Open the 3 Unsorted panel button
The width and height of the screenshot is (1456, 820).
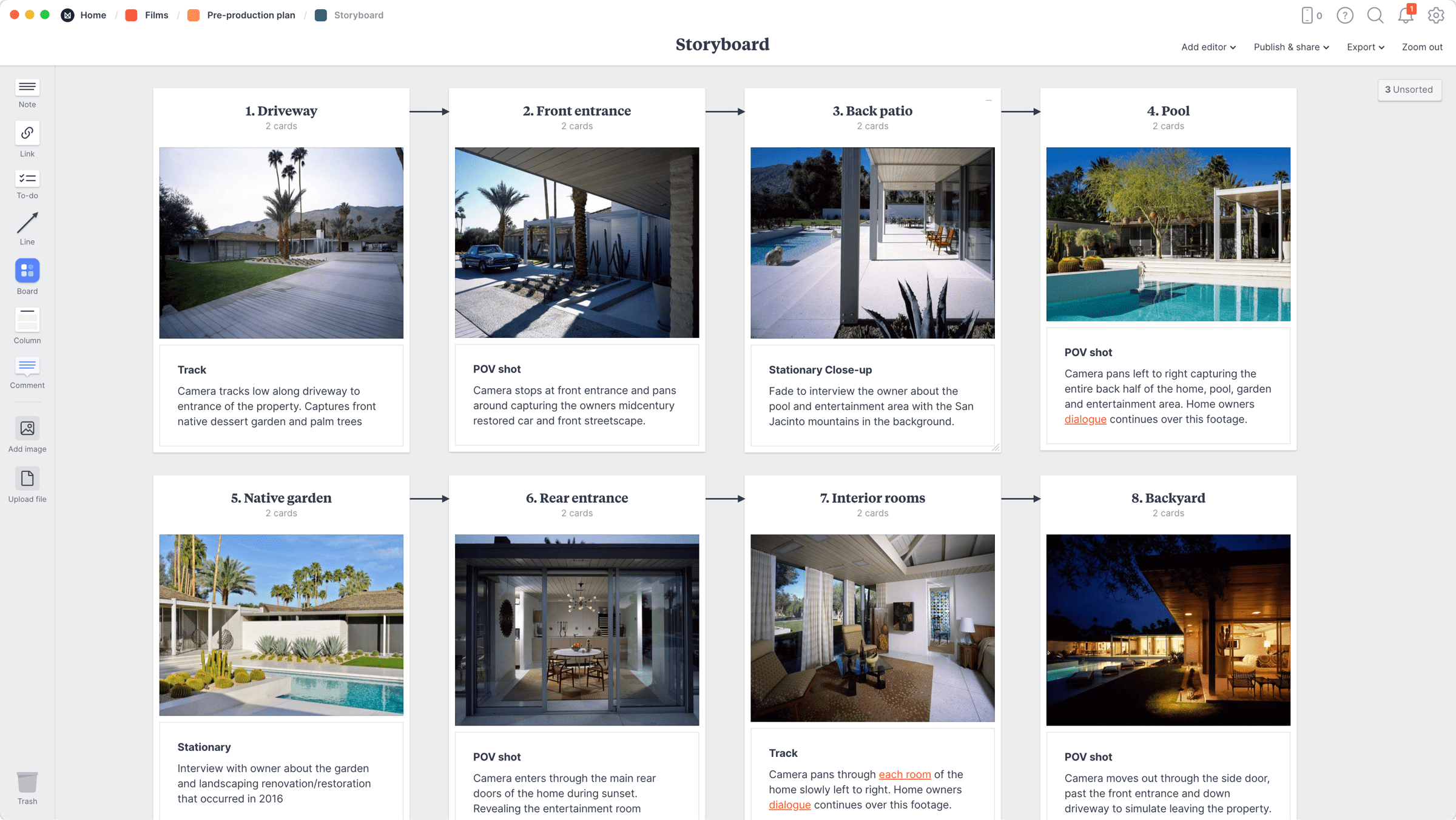[1409, 90]
